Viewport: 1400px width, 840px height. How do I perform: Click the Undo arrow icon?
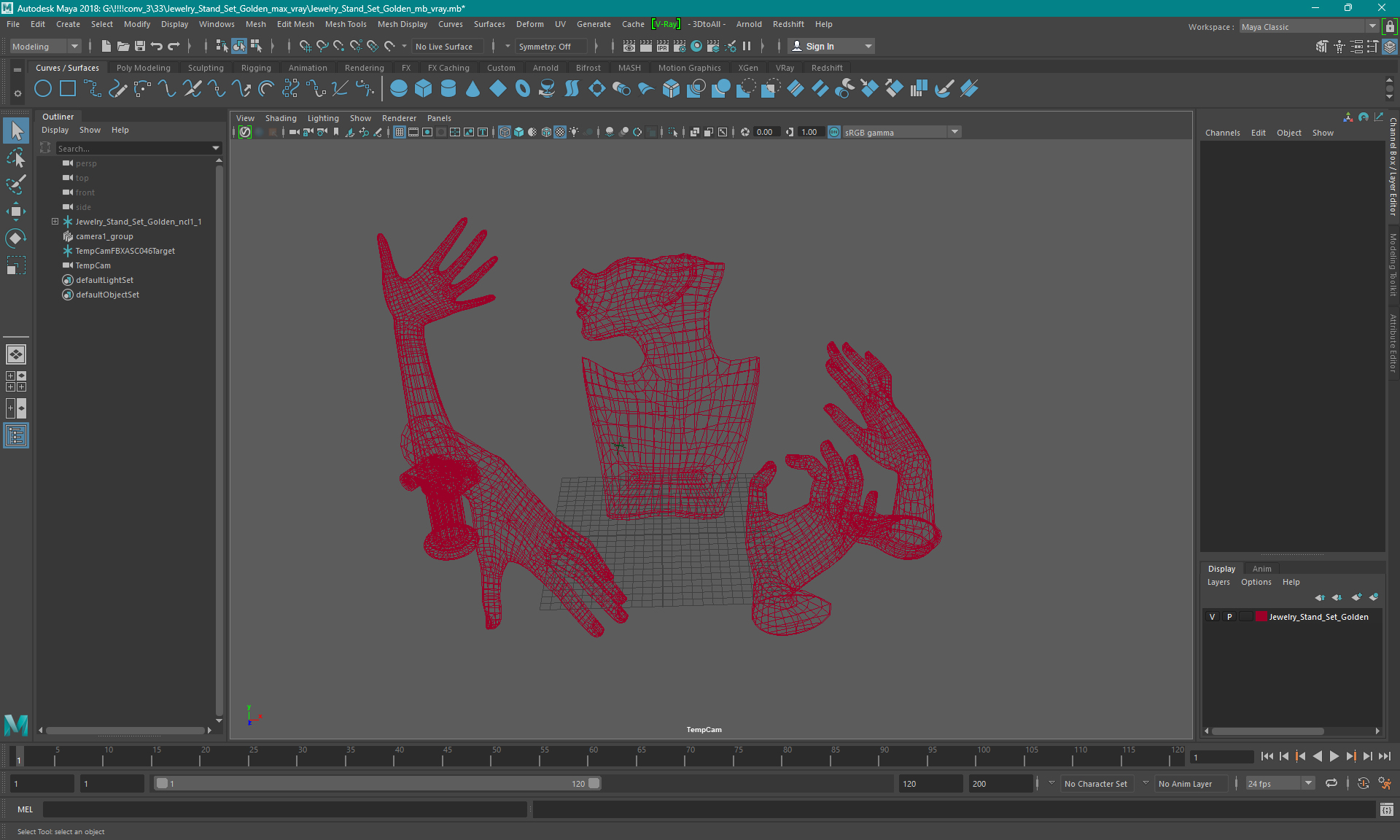156,46
